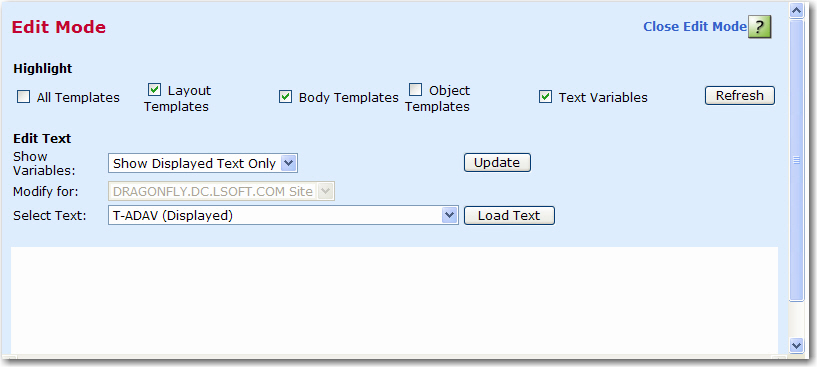Click the scrollbar up arrow

click(796, 10)
